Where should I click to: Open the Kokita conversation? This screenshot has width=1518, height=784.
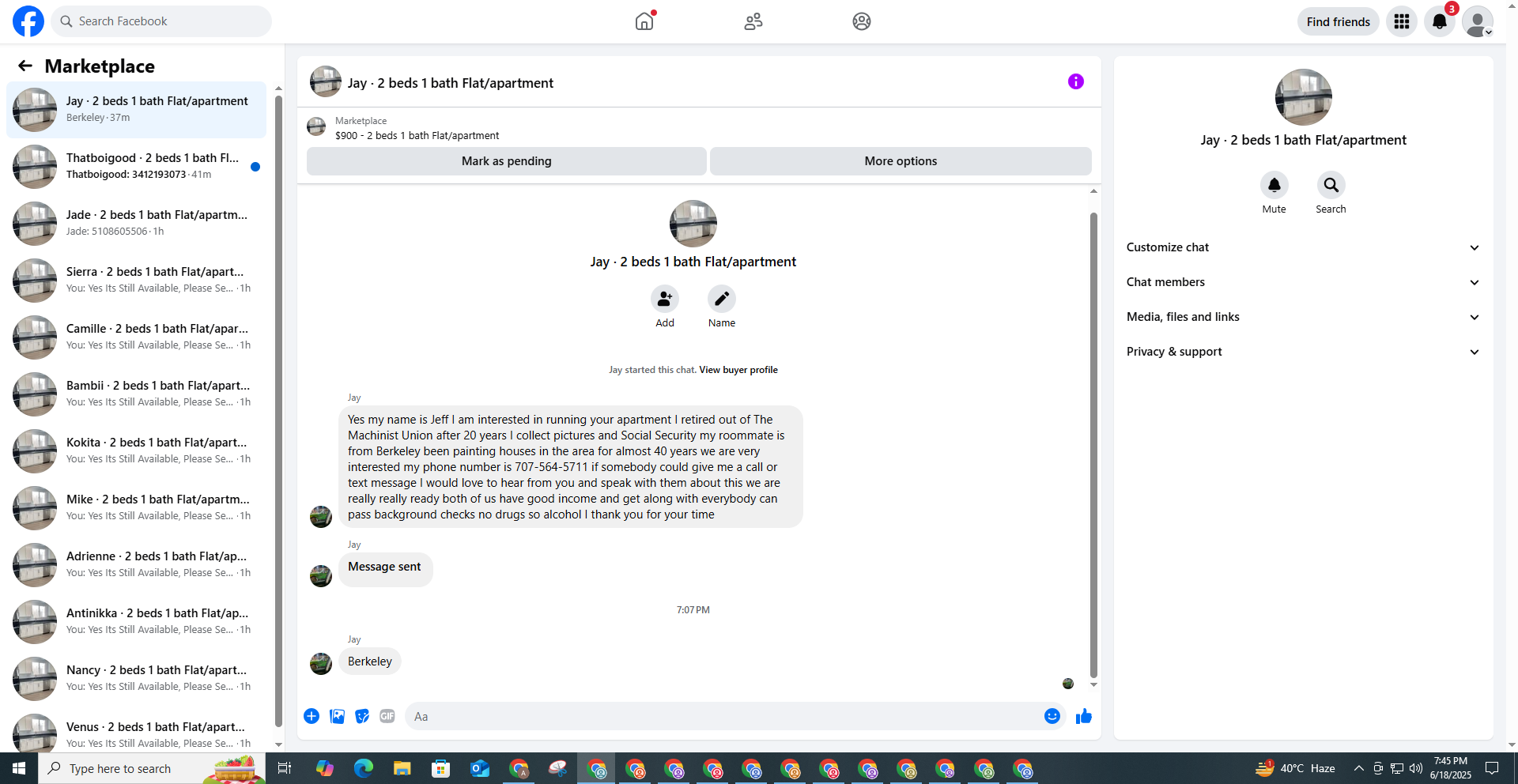tap(136, 451)
